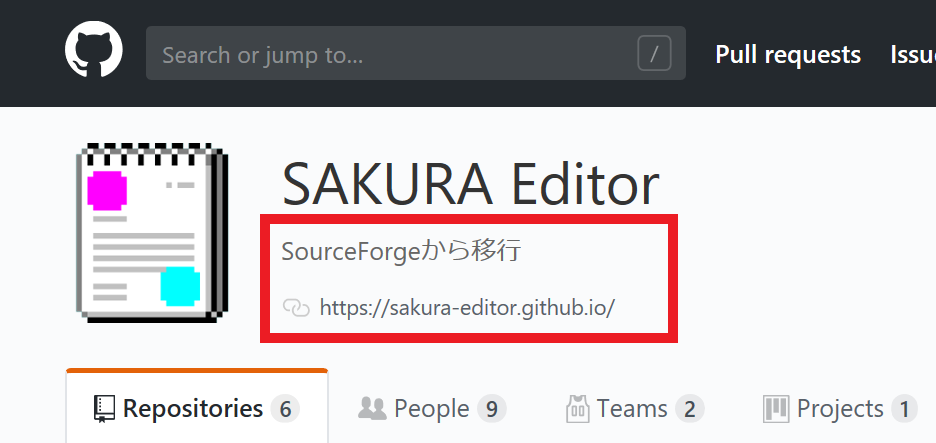Click the repository book icon
This screenshot has width=936, height=443.
pyautogui.click(x=104, y=409)
